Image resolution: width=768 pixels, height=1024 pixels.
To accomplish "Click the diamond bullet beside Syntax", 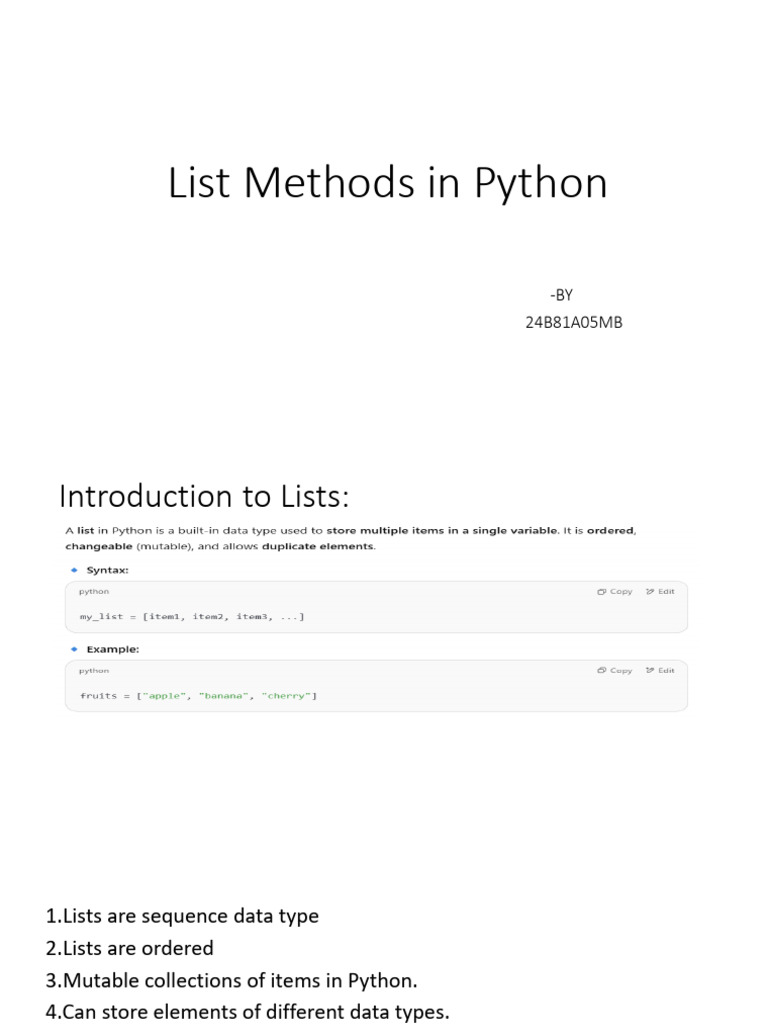I will pos(73,570).
